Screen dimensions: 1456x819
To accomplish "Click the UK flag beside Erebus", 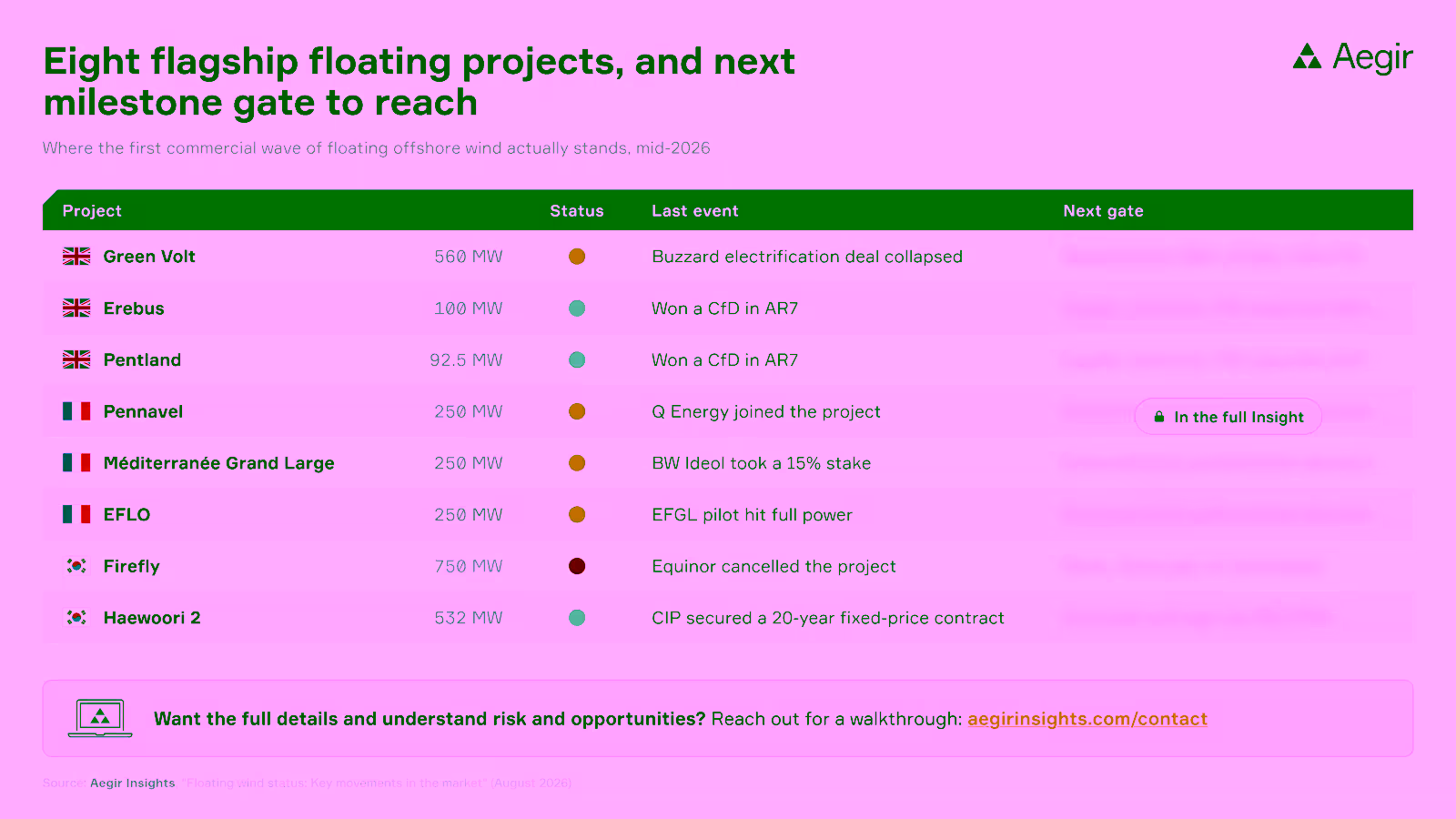I will [x=76, y=308].
